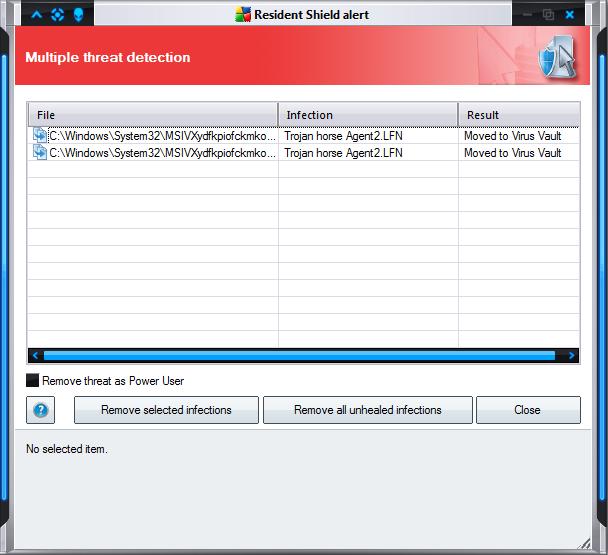Click second row's Trojan horse Agent2.LFN cell
Viewport: 608px width, 555px height.
click(343, 153)
